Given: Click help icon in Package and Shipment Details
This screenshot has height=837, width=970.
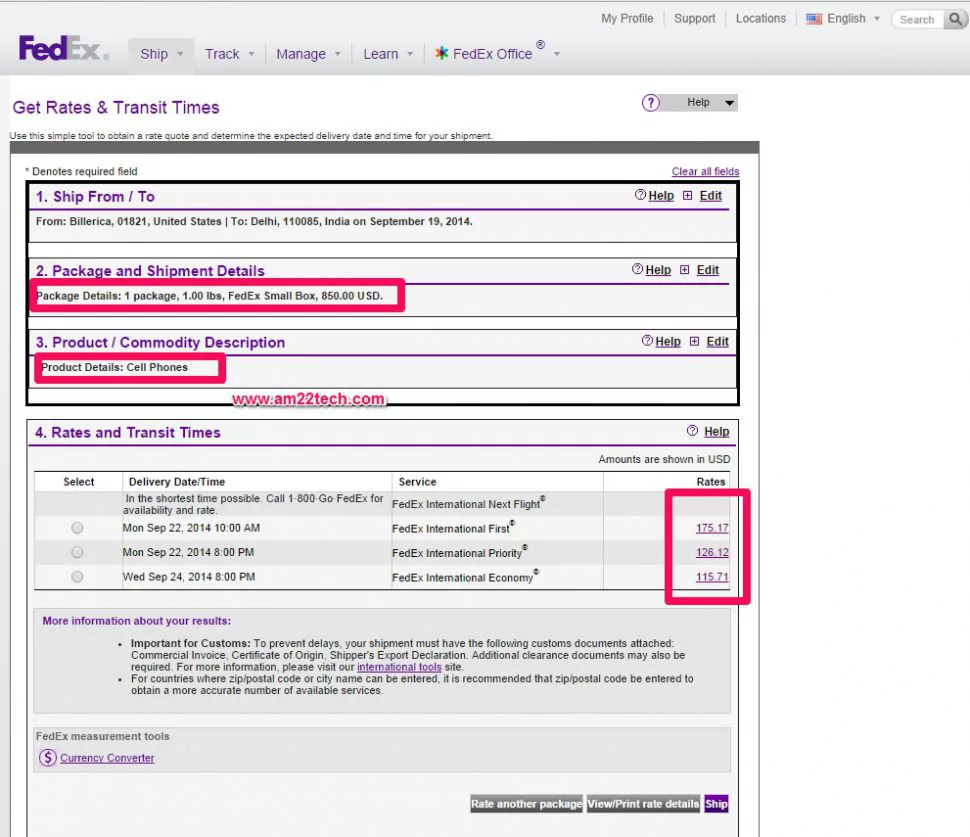Looking at the screenshot, I should pos(637,269).
